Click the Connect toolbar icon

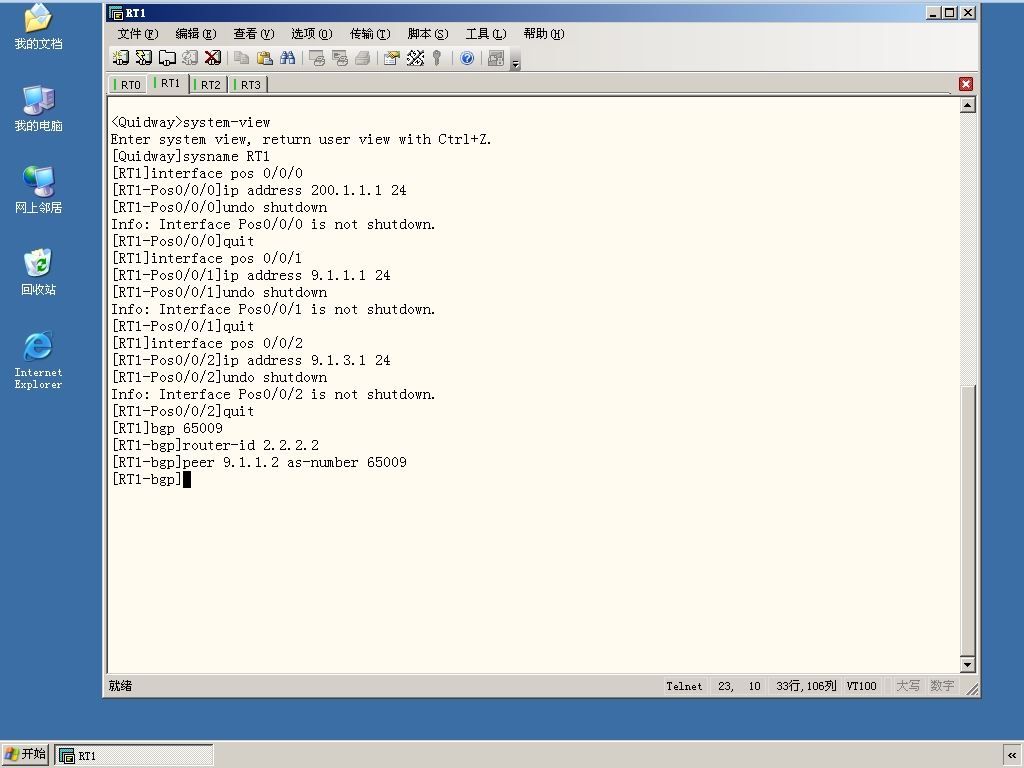click(121, 58)
